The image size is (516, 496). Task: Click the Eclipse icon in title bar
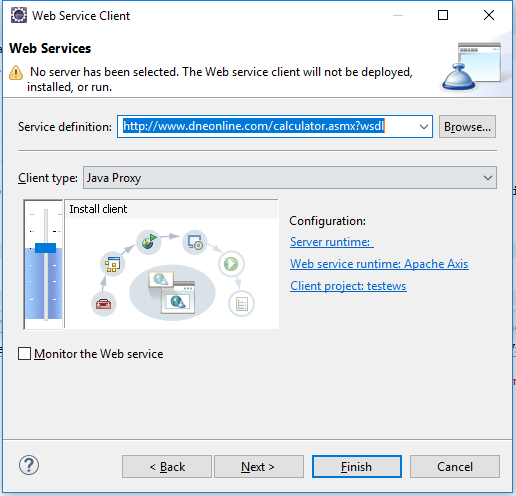[x=19, y=16]
